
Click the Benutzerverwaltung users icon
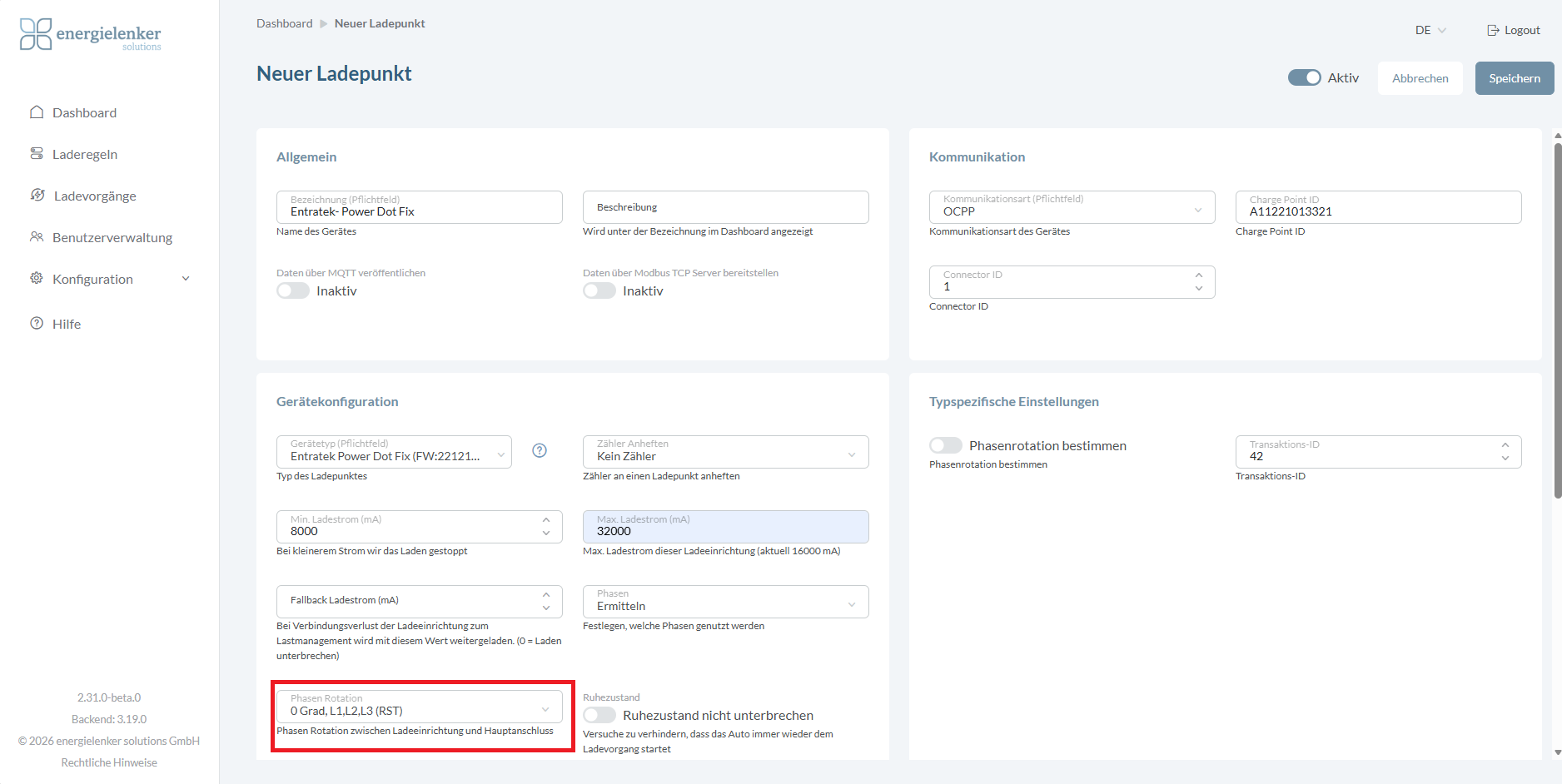pos(37,237)
